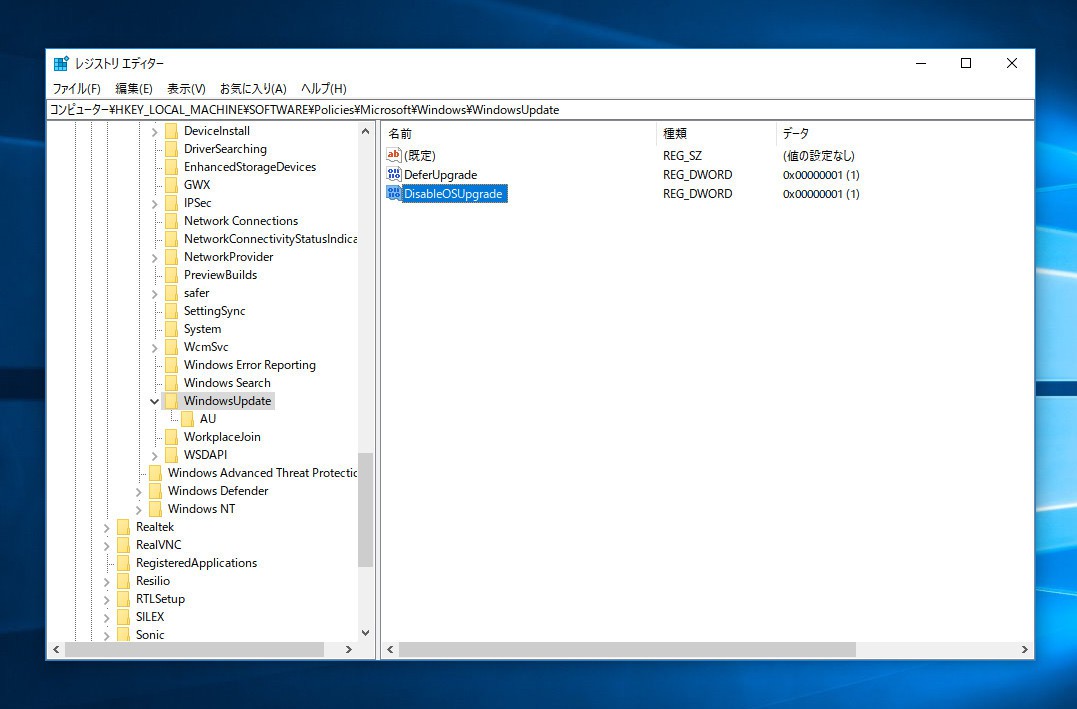Expand the Realtek key
This screenshot has width=1077, height=709.
(x=107, y=527)
